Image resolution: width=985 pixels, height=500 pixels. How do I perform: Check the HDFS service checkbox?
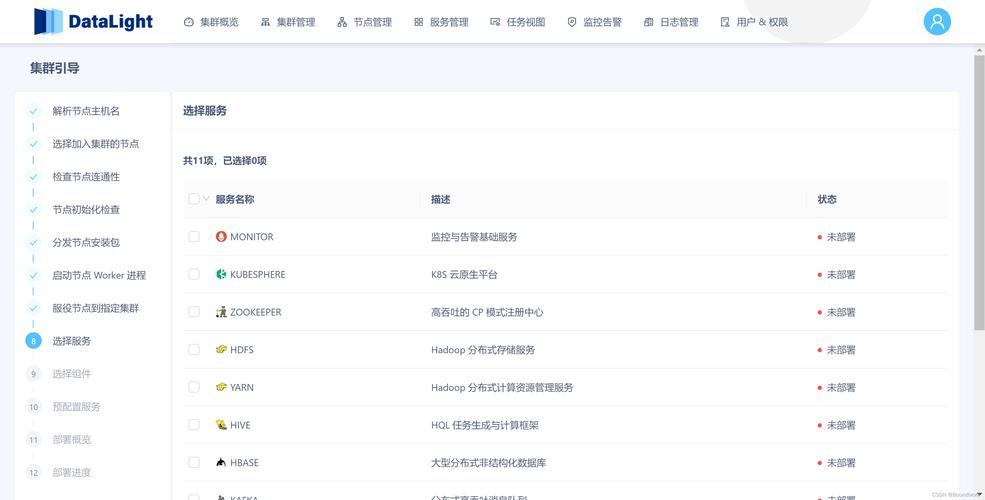tap(194, 349)
